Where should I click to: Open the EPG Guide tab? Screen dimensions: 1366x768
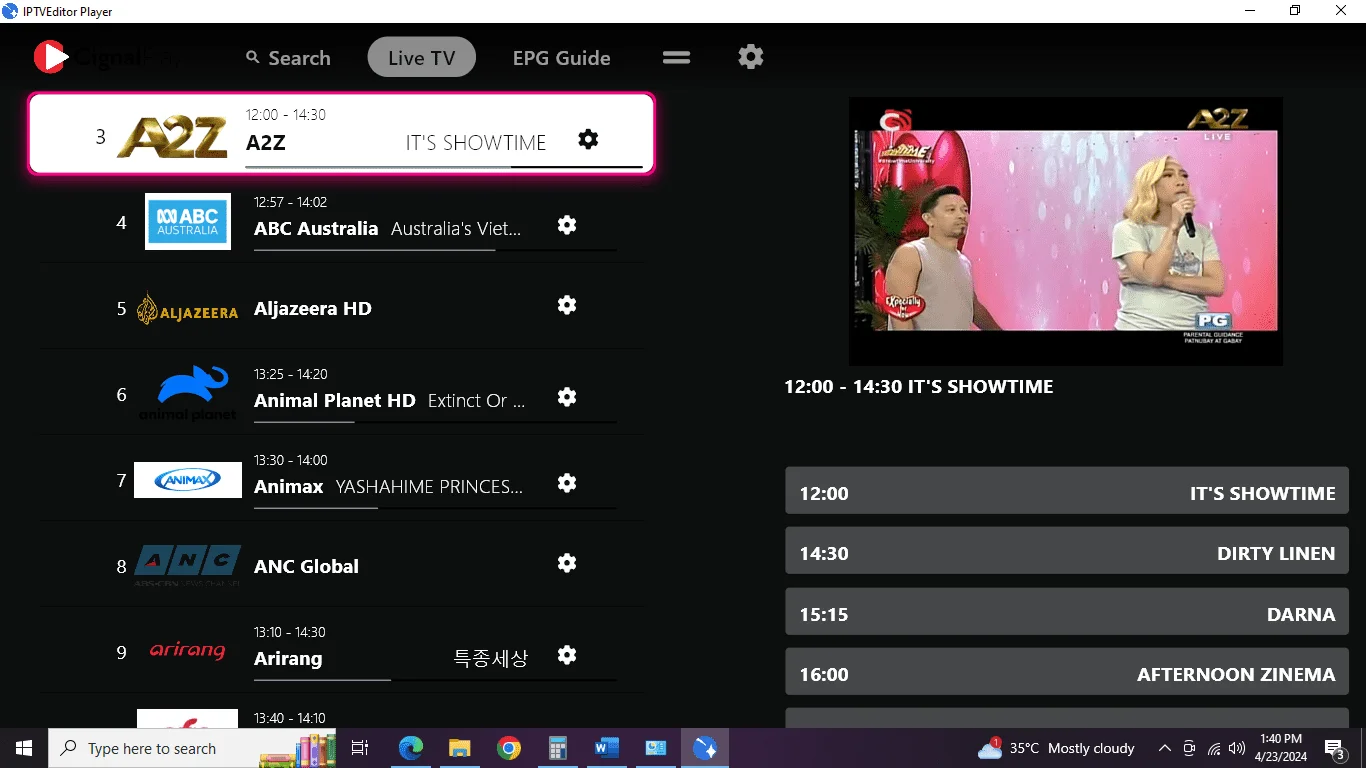point(561,58)
